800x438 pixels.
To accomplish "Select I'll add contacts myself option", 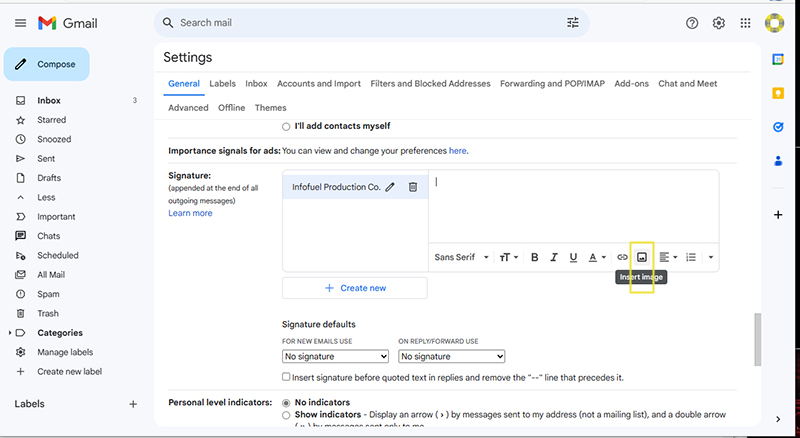I will (287, 126).
